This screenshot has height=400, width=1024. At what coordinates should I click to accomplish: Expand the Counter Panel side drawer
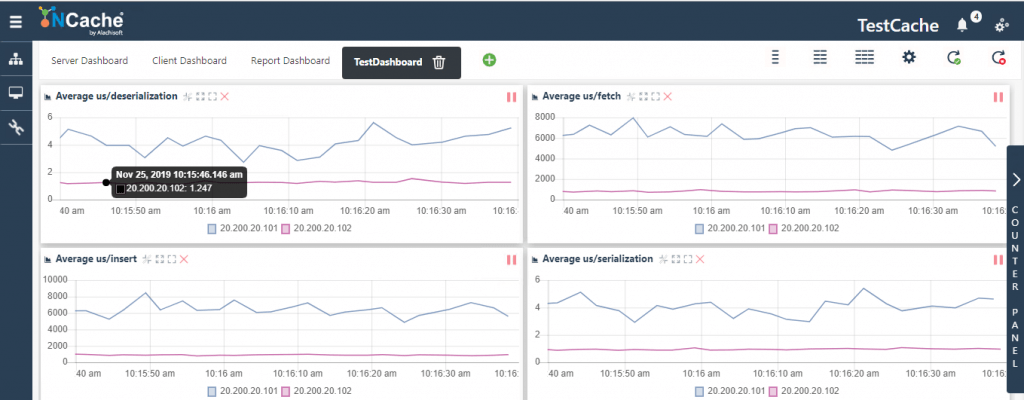click(1015, 180)
